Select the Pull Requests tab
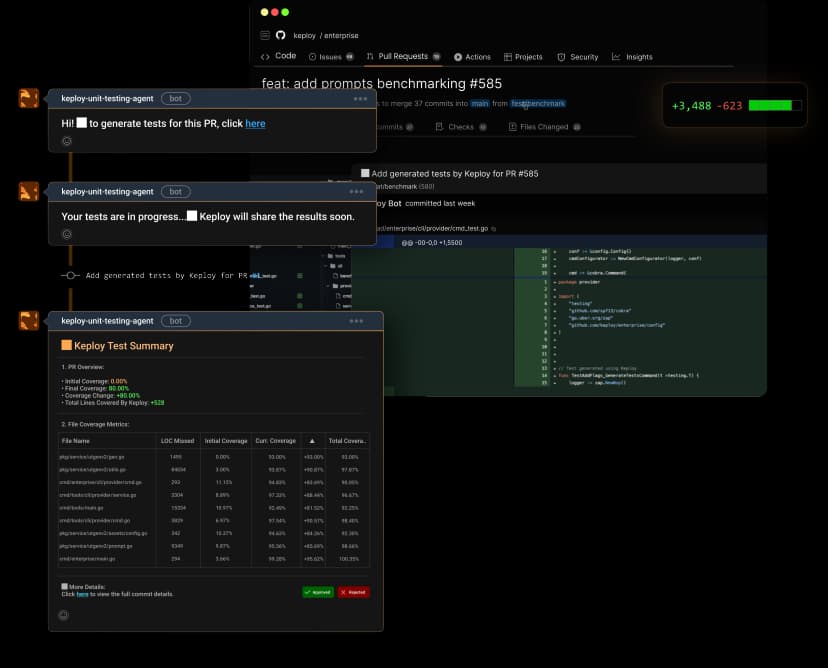Viewport: 828px width, 668px height. (403, 57)
